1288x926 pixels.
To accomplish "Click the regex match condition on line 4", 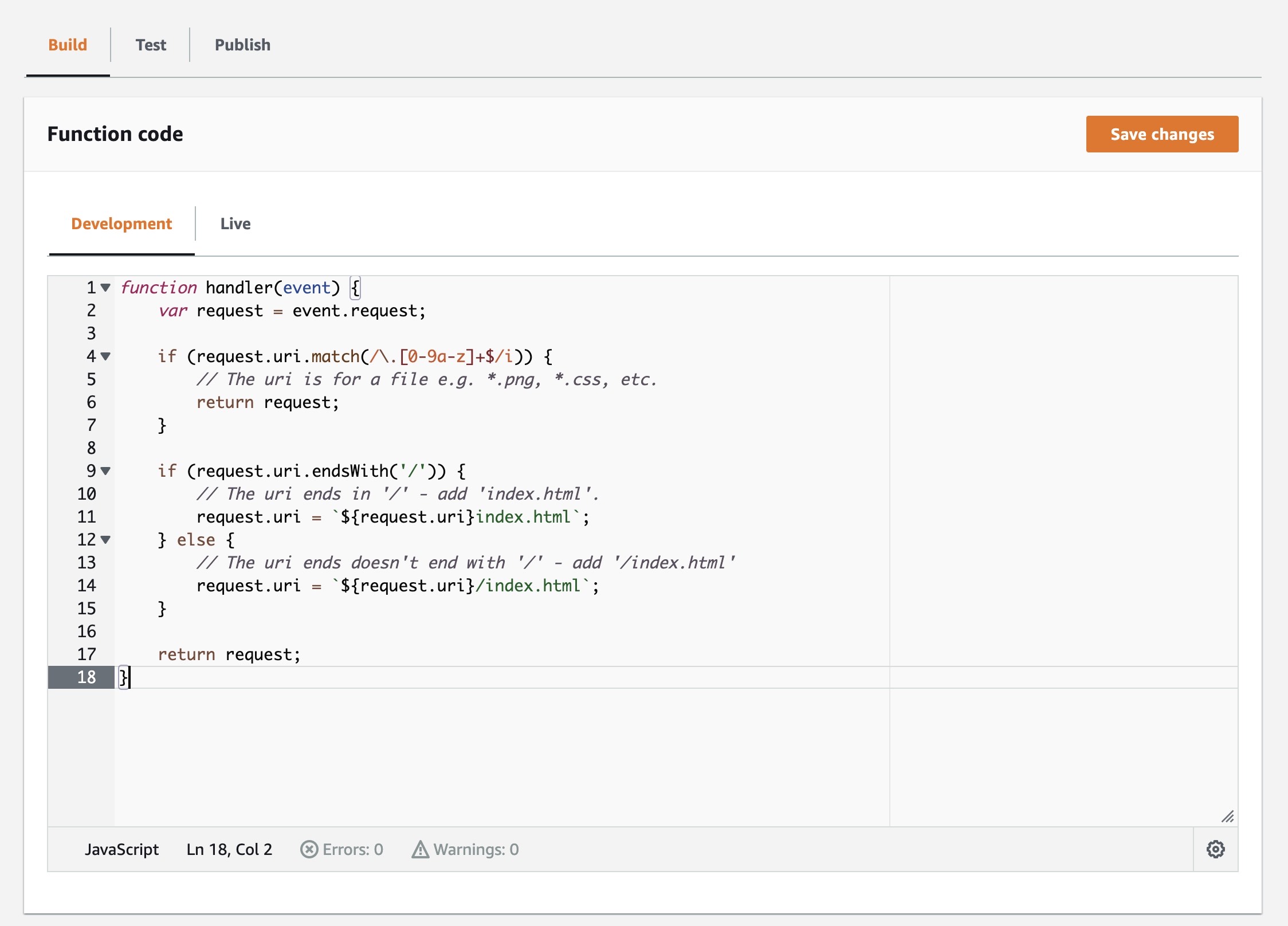I will (x=355, y=356).
